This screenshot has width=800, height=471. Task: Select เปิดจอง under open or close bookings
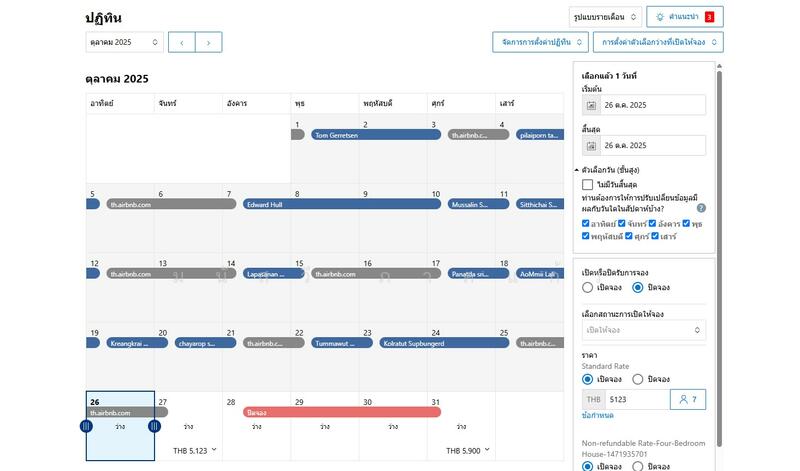pyautogui.click(x=588, y=287)
